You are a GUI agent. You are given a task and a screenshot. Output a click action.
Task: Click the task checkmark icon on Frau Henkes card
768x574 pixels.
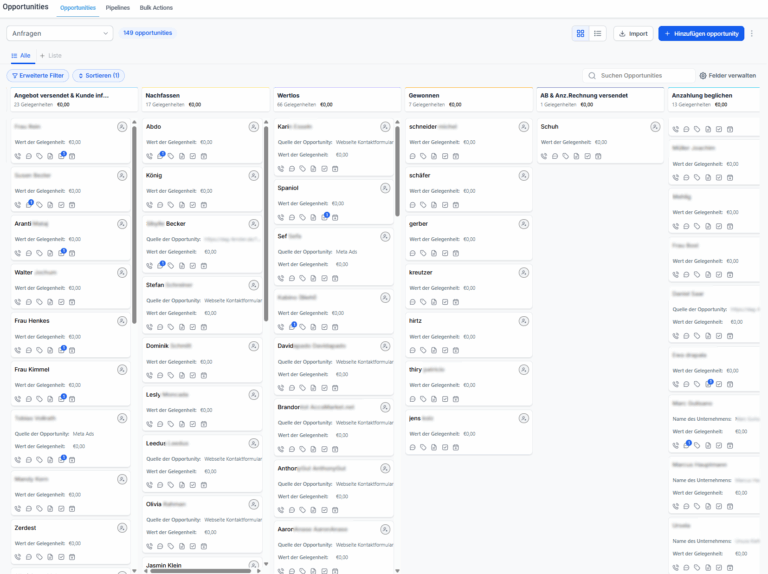[x=61, y=350]
